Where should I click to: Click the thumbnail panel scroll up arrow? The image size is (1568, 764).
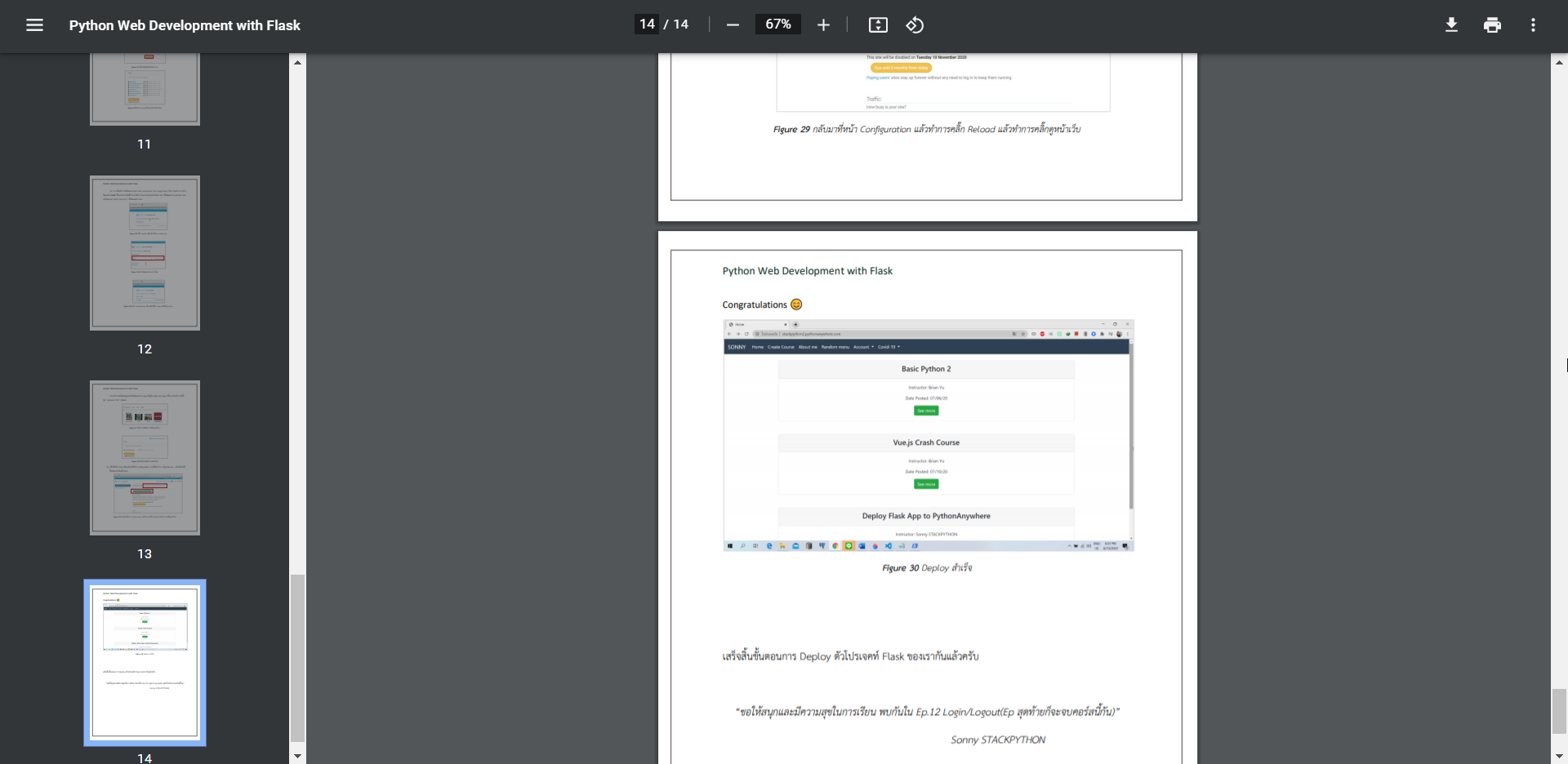pyautogui.click(x=297, y=62)
